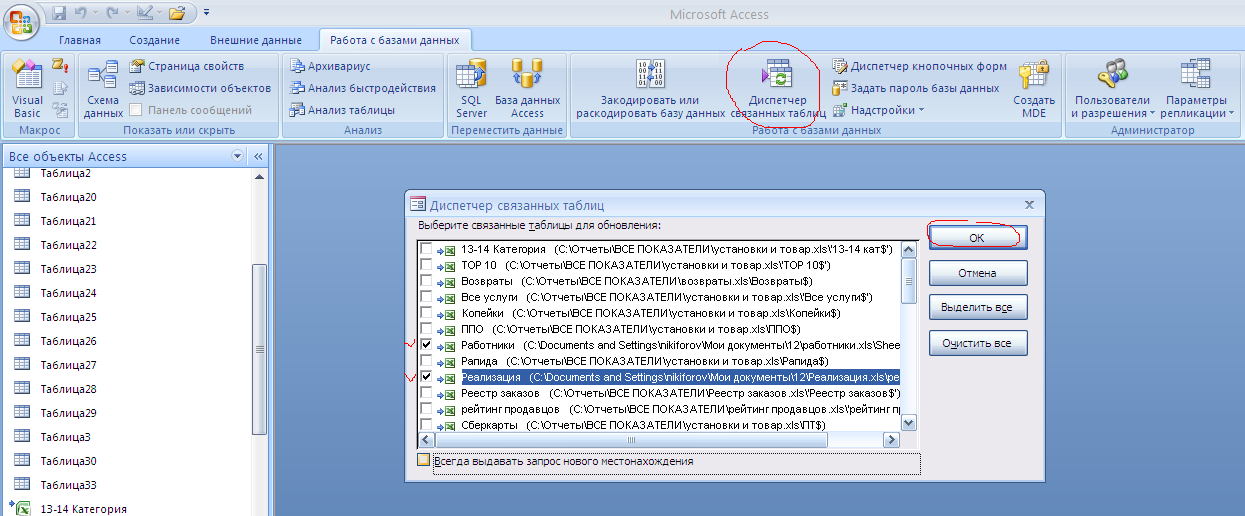Click Задать пароль базы данных
This screenshot has width=1245, height=516.
click(915, 88)
